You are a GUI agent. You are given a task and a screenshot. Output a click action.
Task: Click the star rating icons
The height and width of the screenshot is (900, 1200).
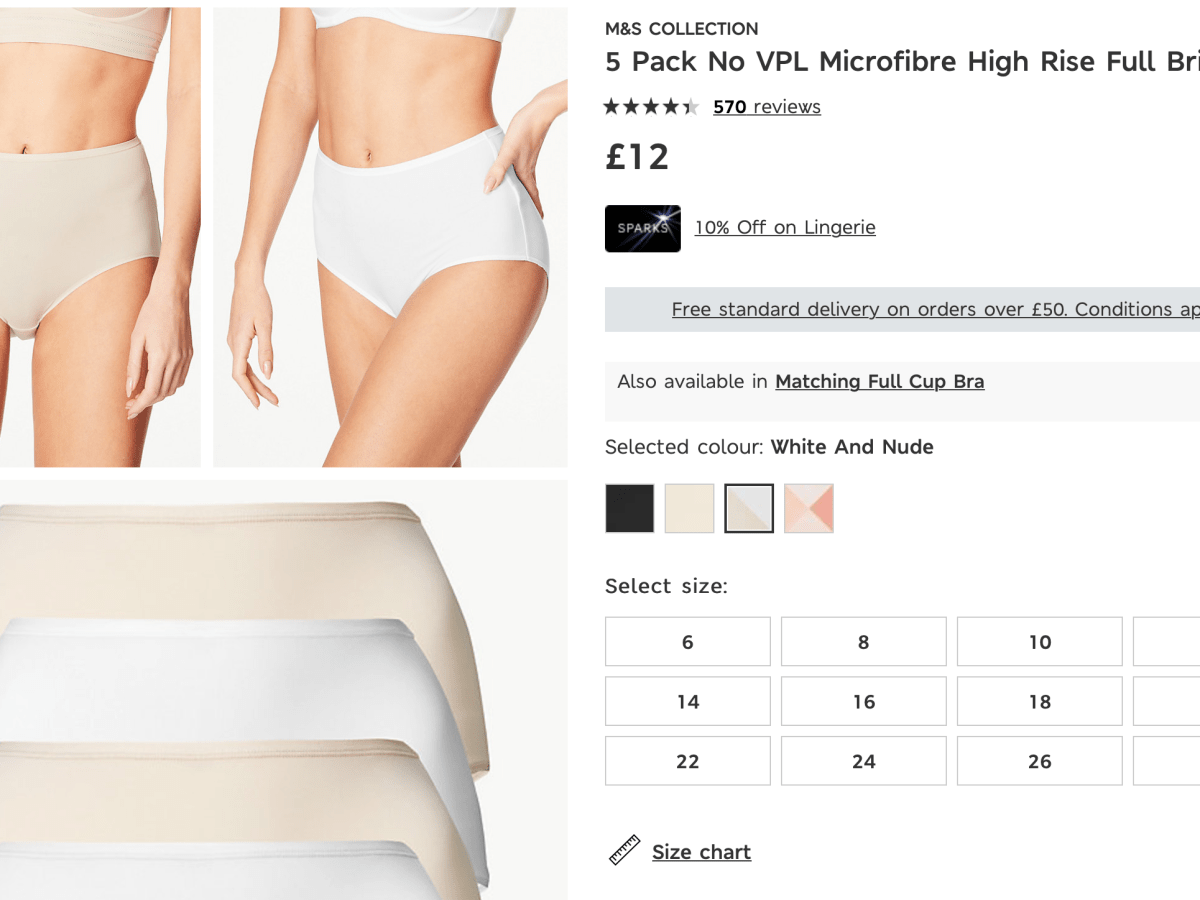click(x=651, y=107)
